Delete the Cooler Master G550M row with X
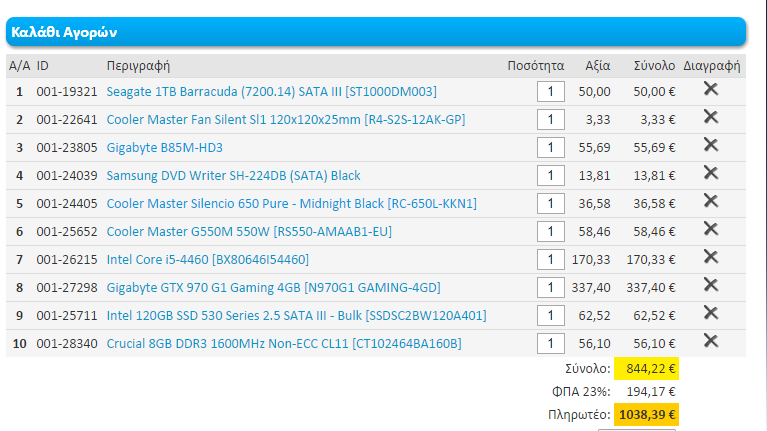The width and height of the screenshot is (767, 431). pos(711,229)
